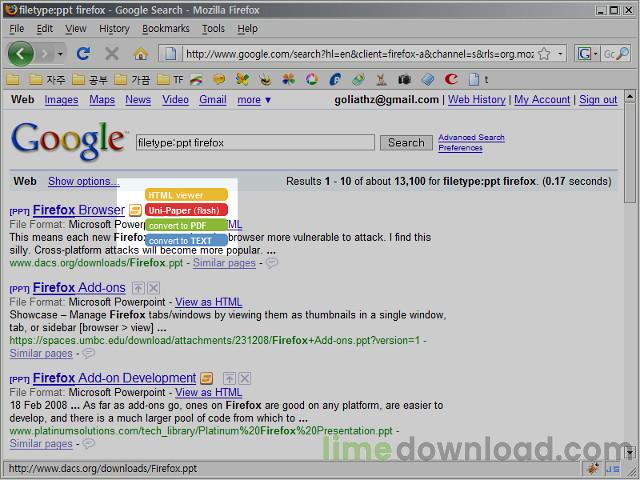640x480 pixels.
Task: Open the address bar URL history dropdown
Action: click(560, 53)
